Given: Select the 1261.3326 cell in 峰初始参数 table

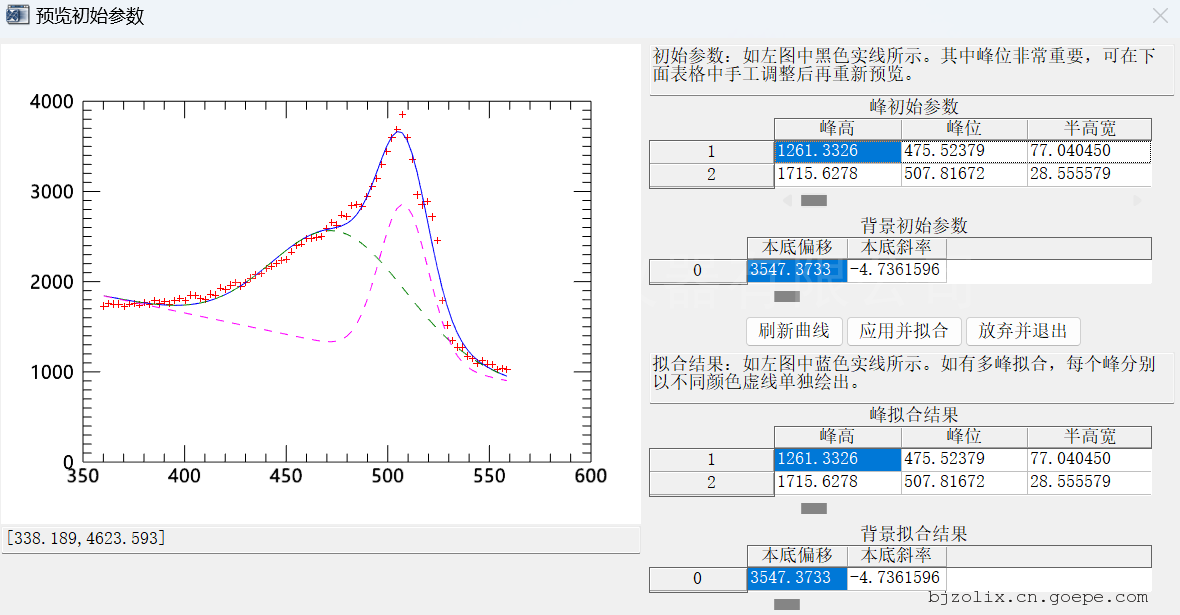Looking at the screenshot, I should [837, 151].
